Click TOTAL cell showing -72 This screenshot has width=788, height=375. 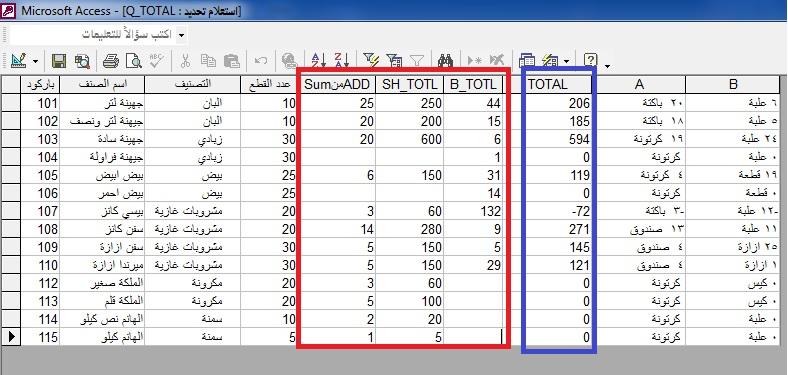(559, 211)
